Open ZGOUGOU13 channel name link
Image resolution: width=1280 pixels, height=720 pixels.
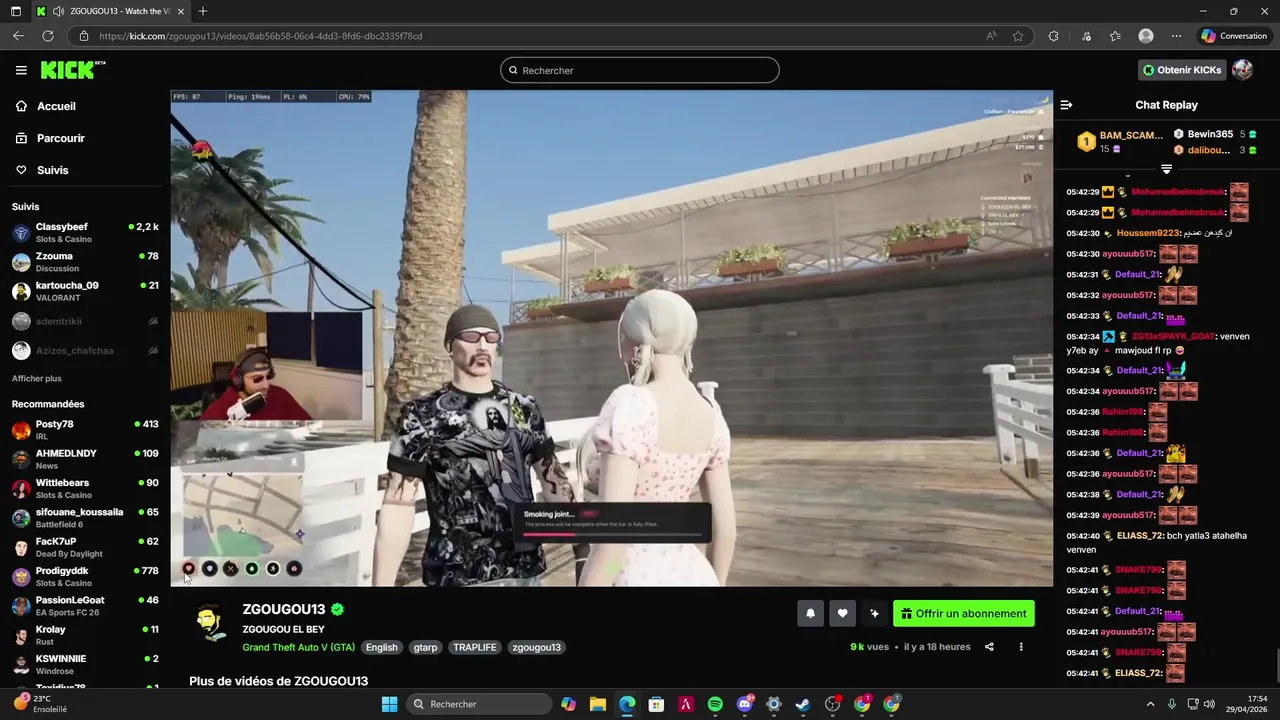[284, 609]
